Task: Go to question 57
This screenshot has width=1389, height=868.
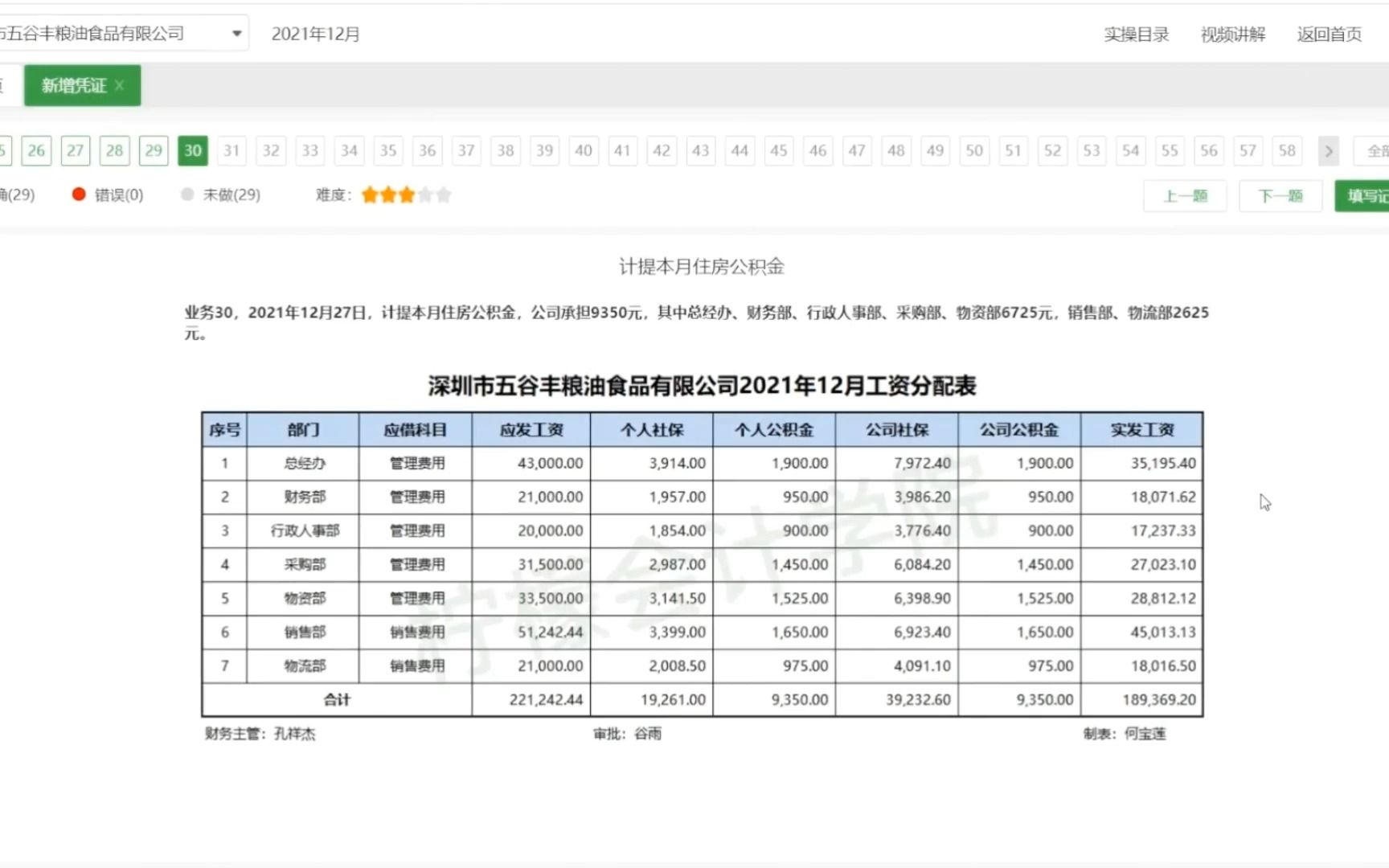Action: click(x=1248, y=150)
